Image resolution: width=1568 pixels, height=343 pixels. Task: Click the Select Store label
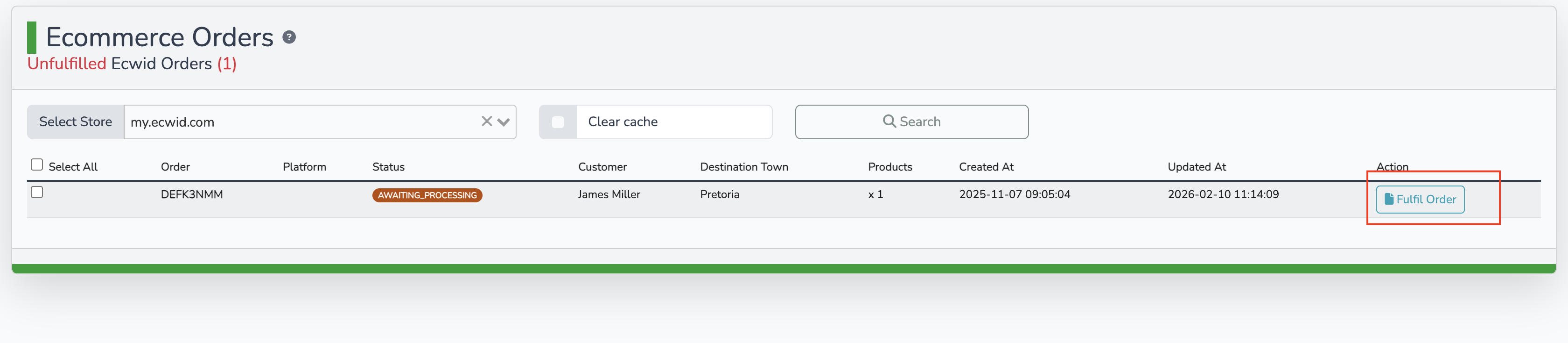pyautogui.click(x=76, y=122)
